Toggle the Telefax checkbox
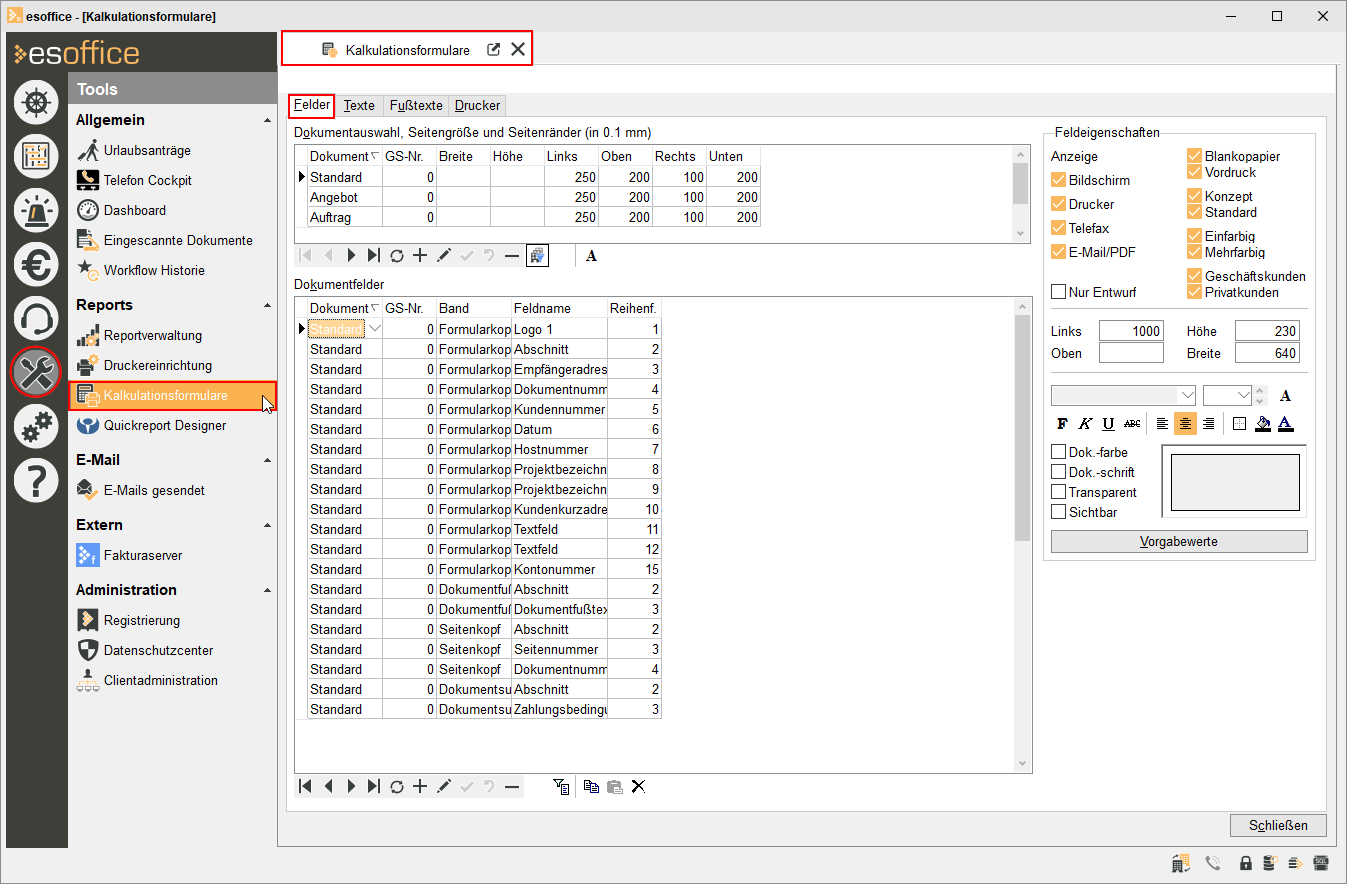The height and width of the screenshot is (884, 1347). pos(1059,228)
